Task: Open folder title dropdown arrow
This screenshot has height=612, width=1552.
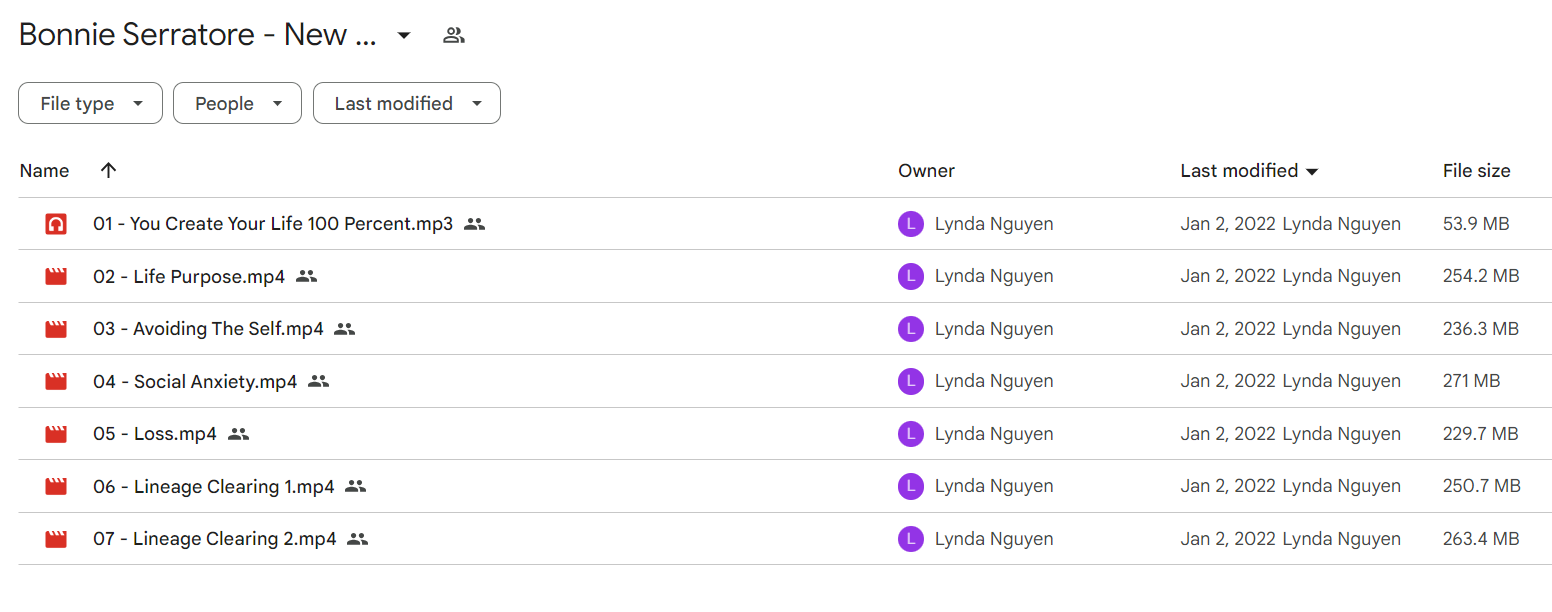Action: click(404, 36)
